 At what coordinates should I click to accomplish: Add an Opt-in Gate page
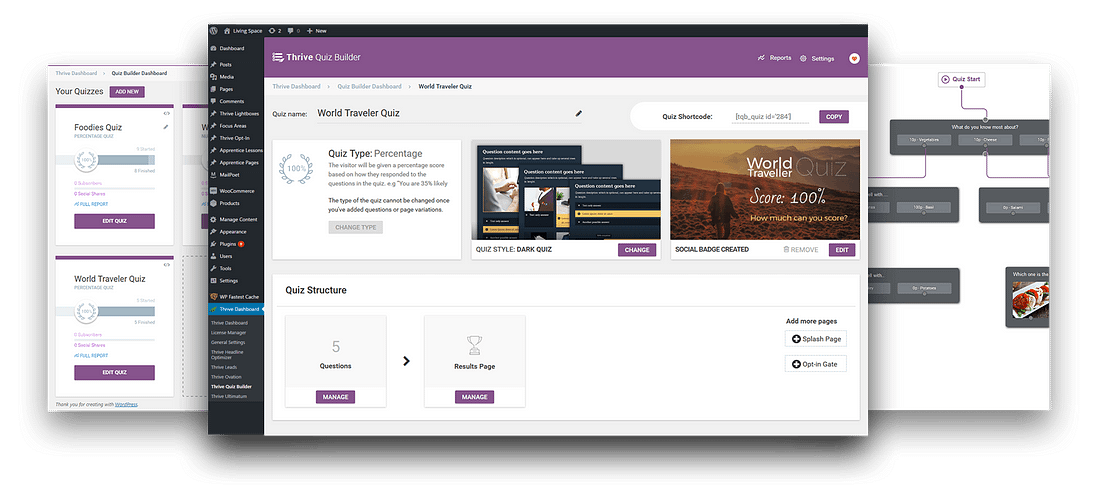pos(816,364)
